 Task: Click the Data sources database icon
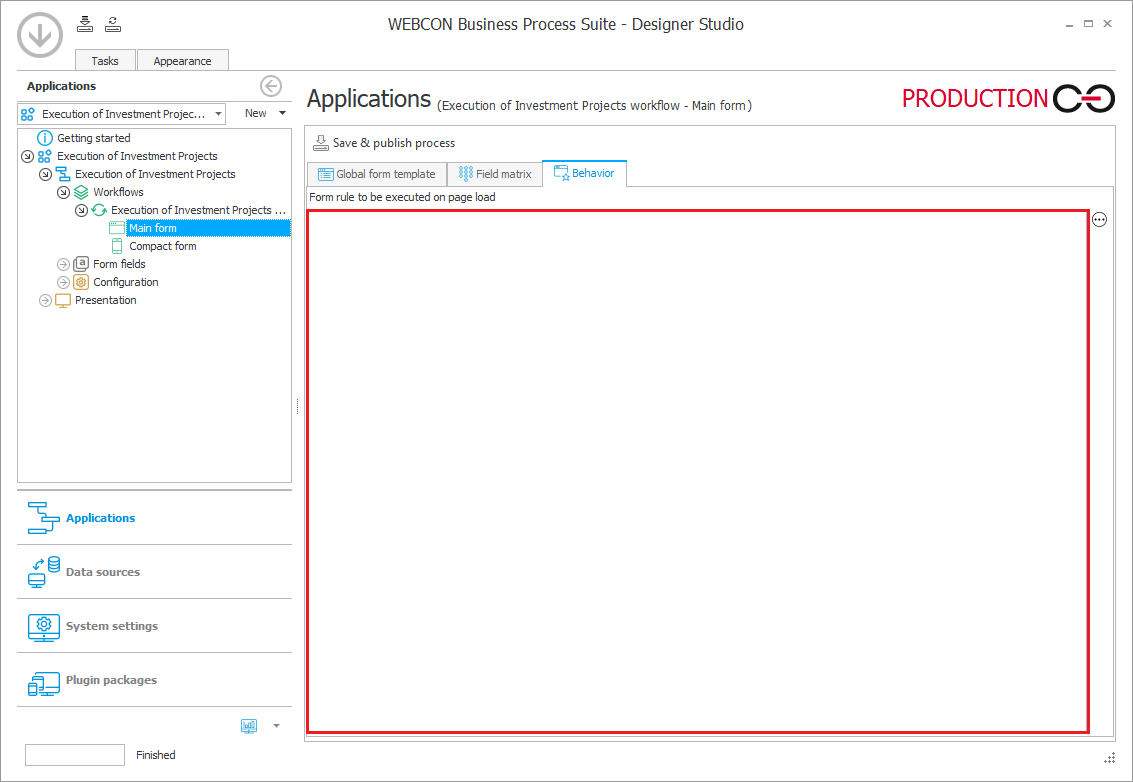43,572
